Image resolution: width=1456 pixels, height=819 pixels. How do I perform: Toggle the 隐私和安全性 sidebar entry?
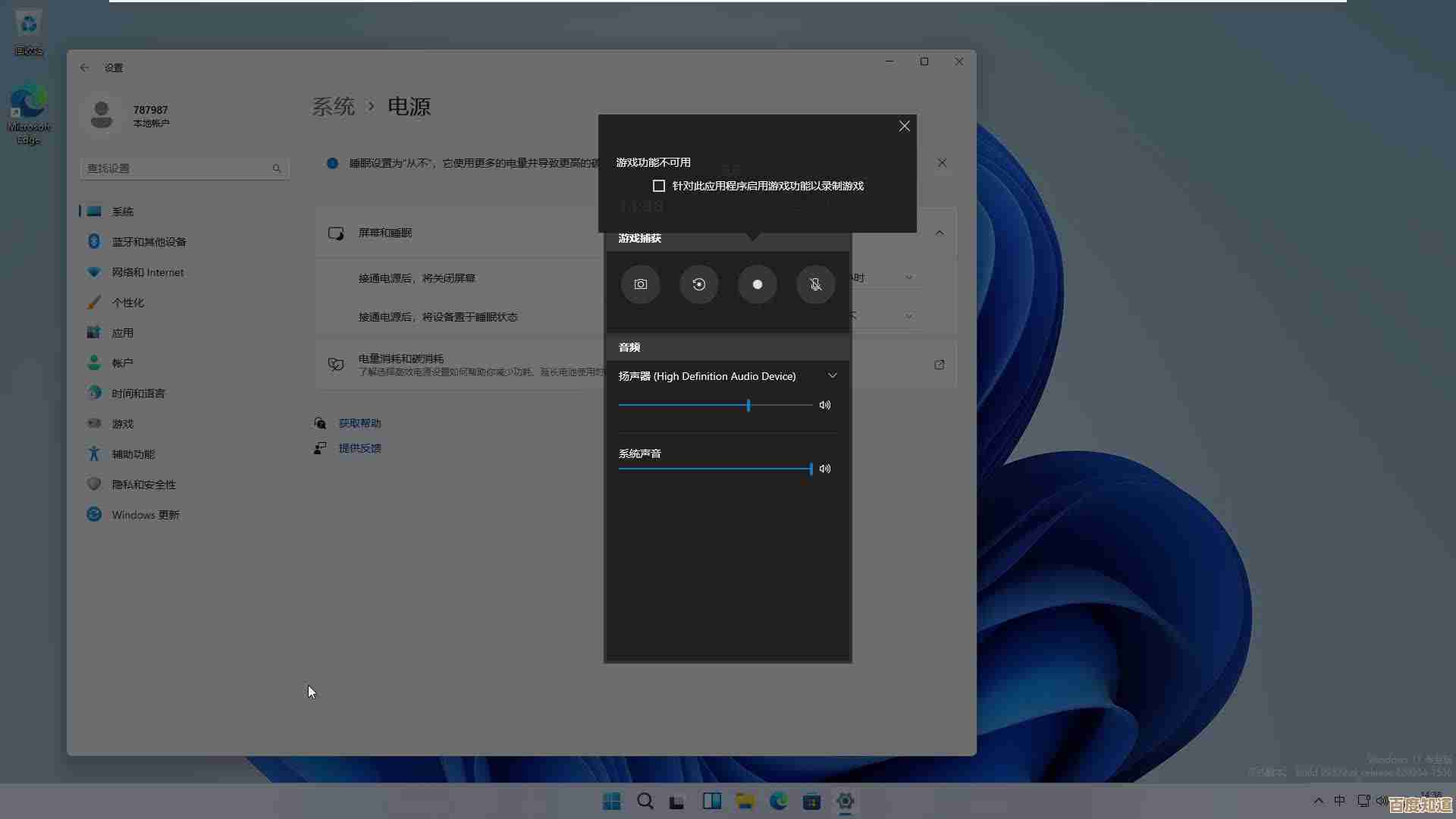[x=143, y=484]
